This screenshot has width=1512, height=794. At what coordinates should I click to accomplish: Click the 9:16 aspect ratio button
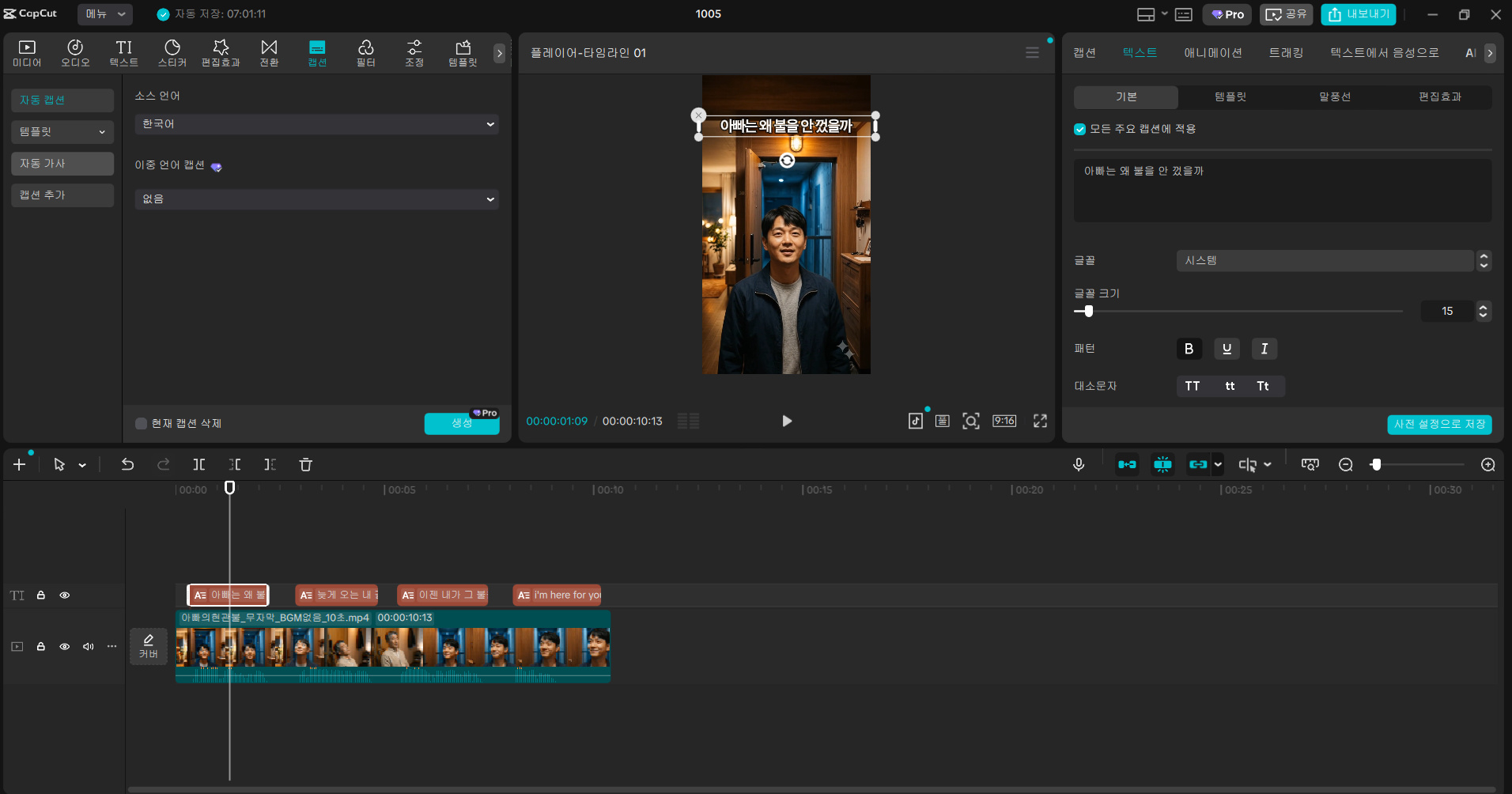1004,421
